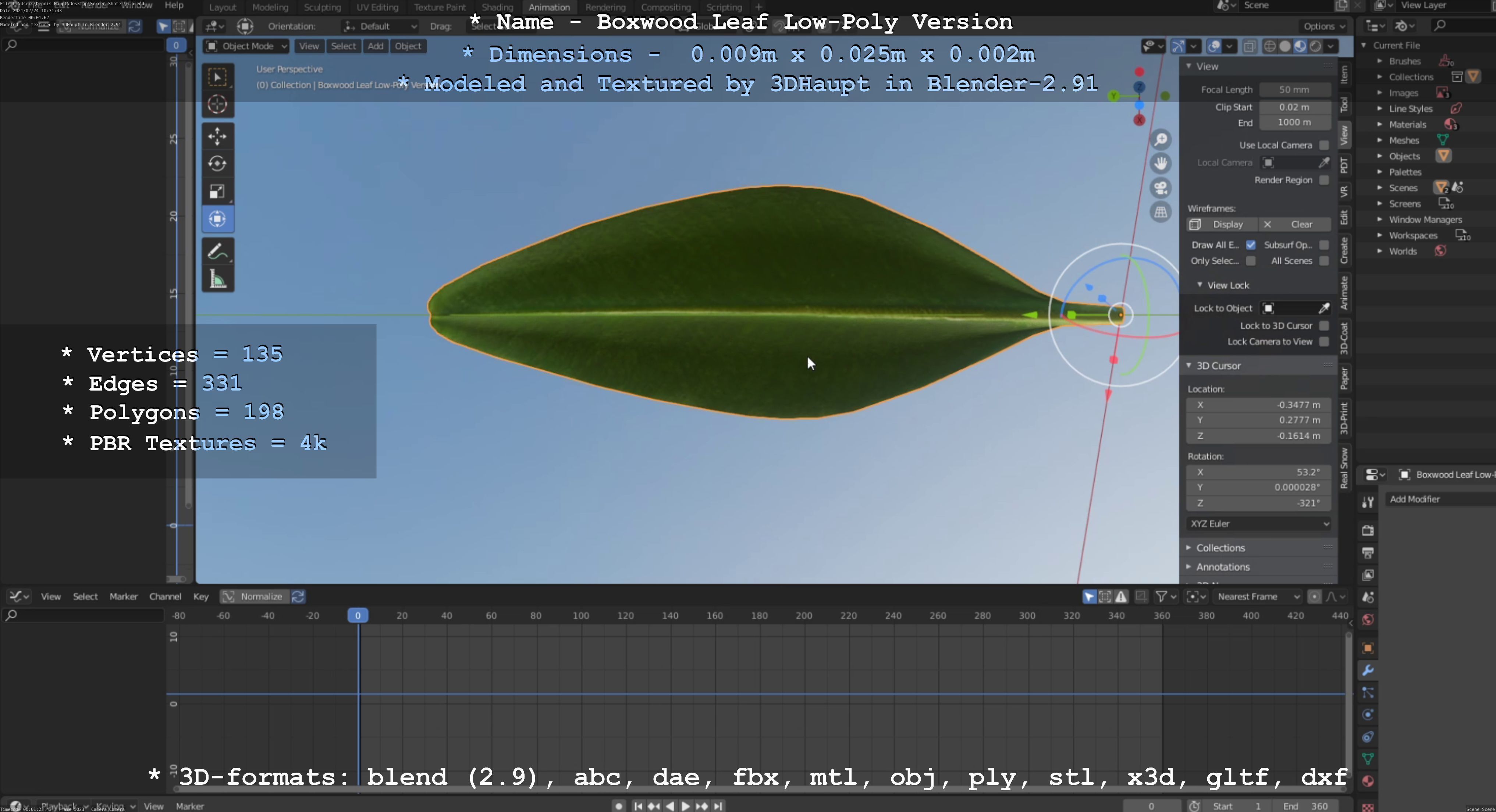This screenshot has height=812, width=1496.
Task: Click the wireframes Clear button
Action: click(x=1295, y=224)
